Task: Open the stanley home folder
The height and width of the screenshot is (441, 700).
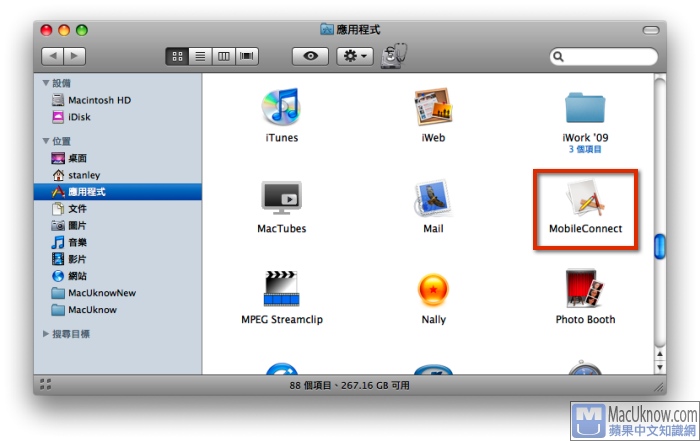Action: tap(118, 175)
